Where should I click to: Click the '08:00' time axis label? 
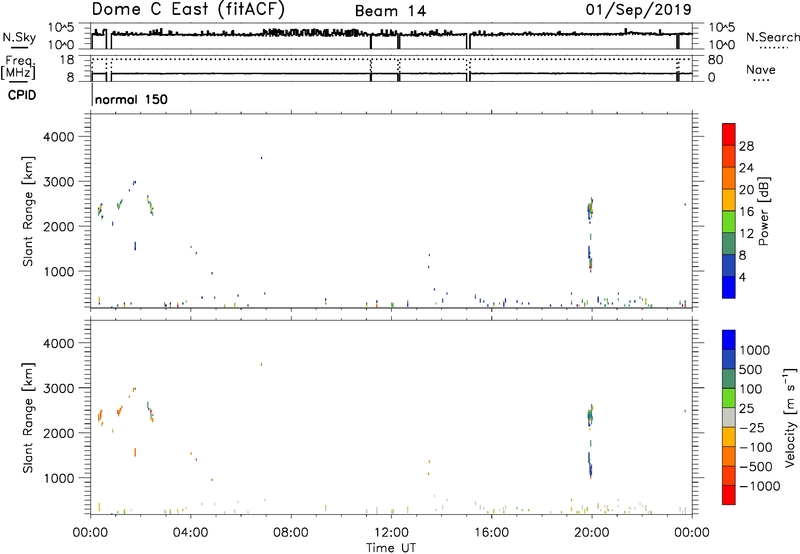click(x=291, y=533)
